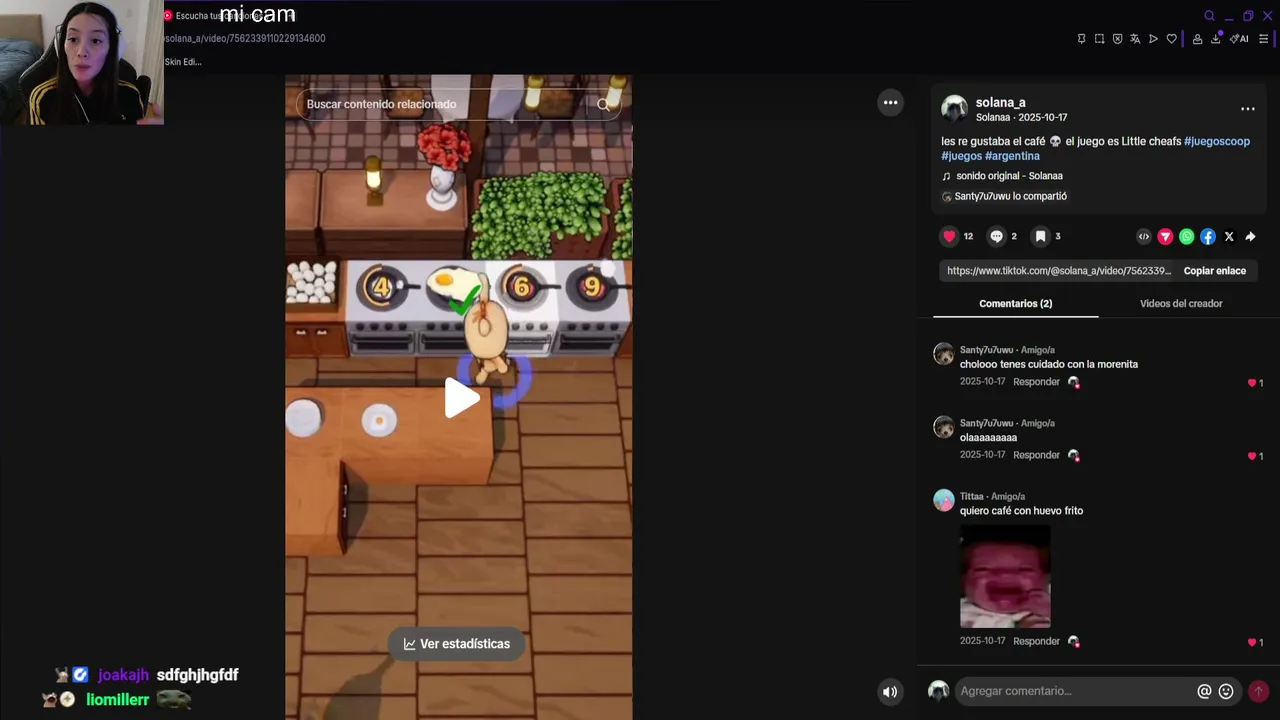Click 'Santy7u7uwu lo compartió' text

1010,196
